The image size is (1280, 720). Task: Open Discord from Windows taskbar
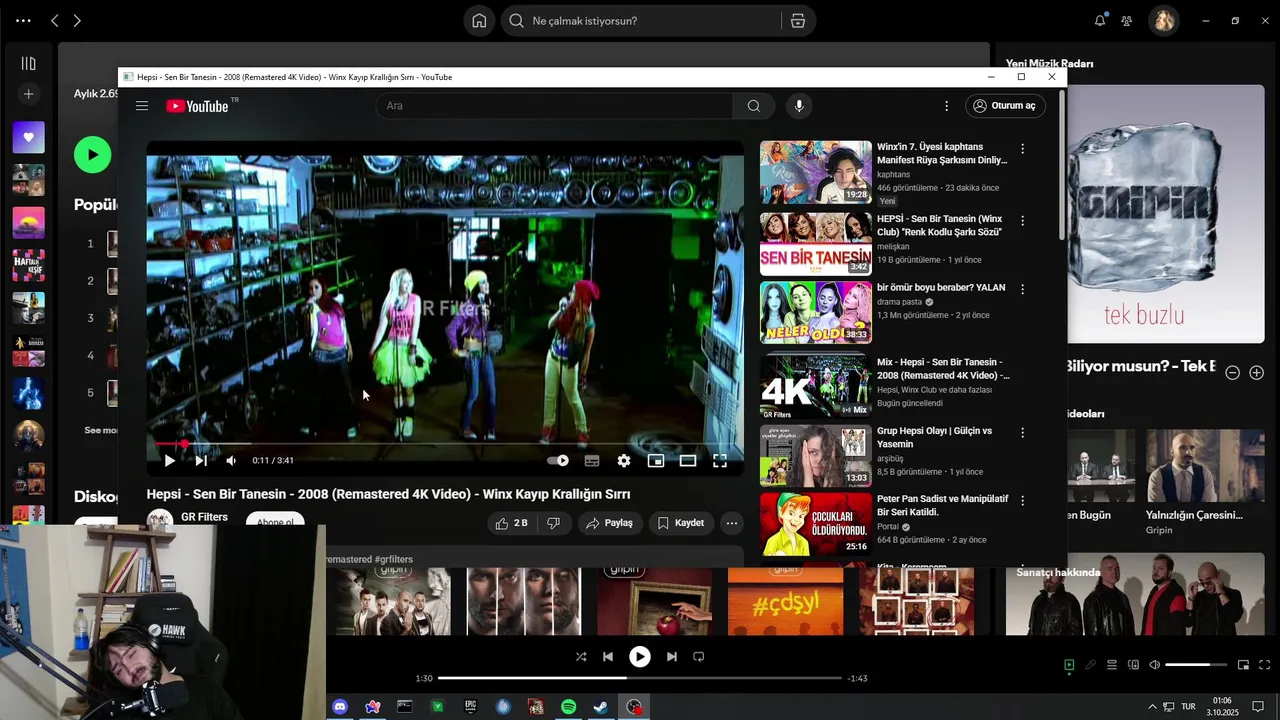340,707
